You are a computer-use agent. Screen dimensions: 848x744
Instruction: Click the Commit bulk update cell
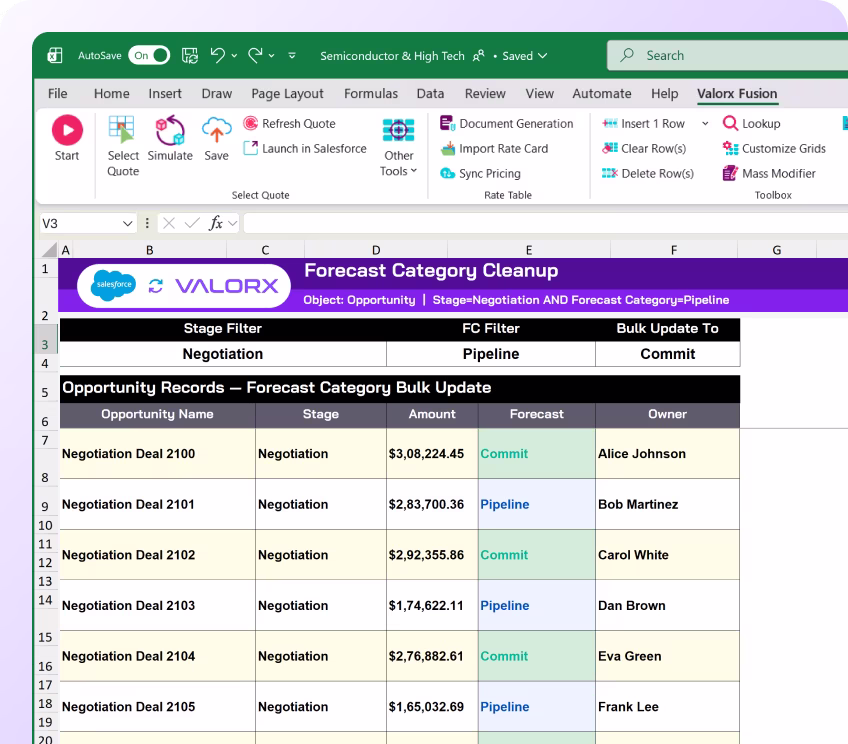(668, 354)
